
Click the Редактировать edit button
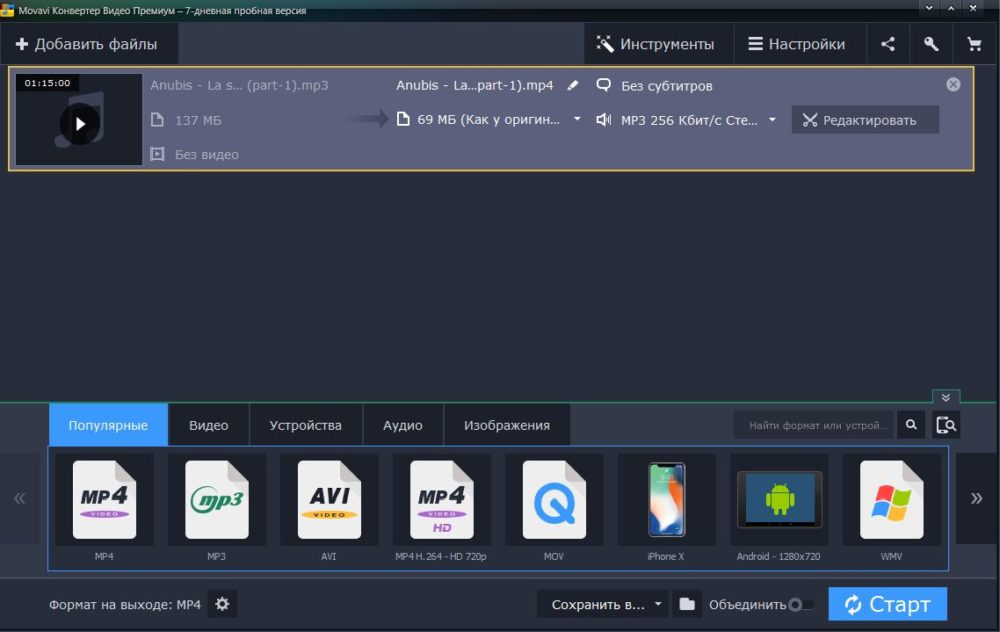pyautogui.click(x=865, y=120)
